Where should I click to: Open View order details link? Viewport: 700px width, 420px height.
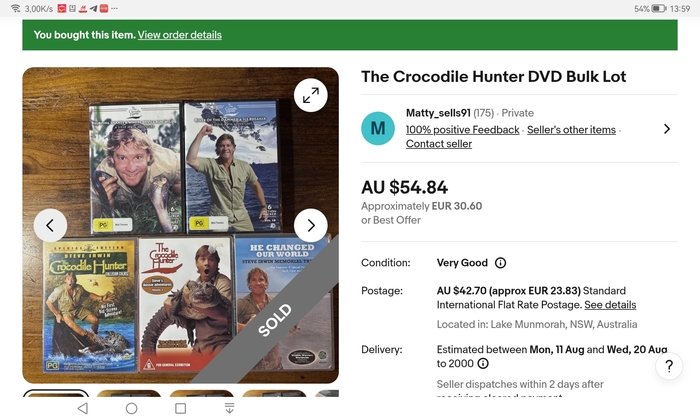pyautogui.click(x=179, y=35)
